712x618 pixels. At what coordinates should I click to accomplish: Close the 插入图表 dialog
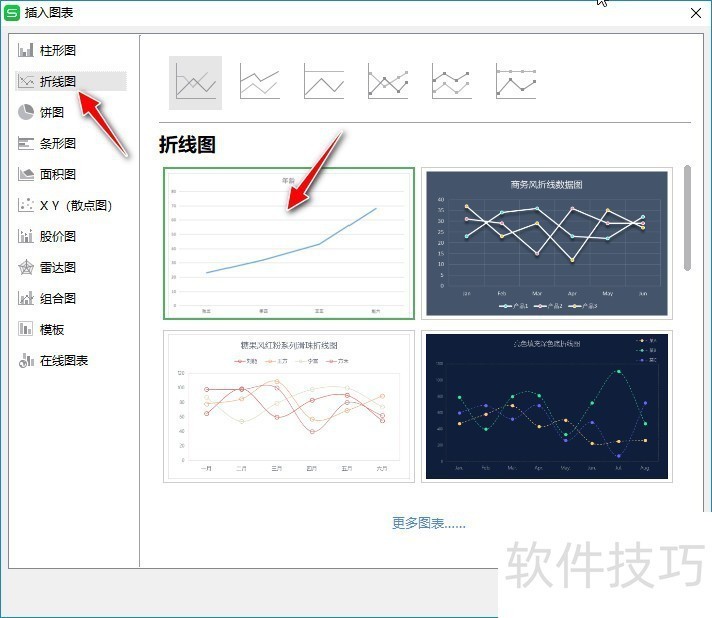point(696,13)
